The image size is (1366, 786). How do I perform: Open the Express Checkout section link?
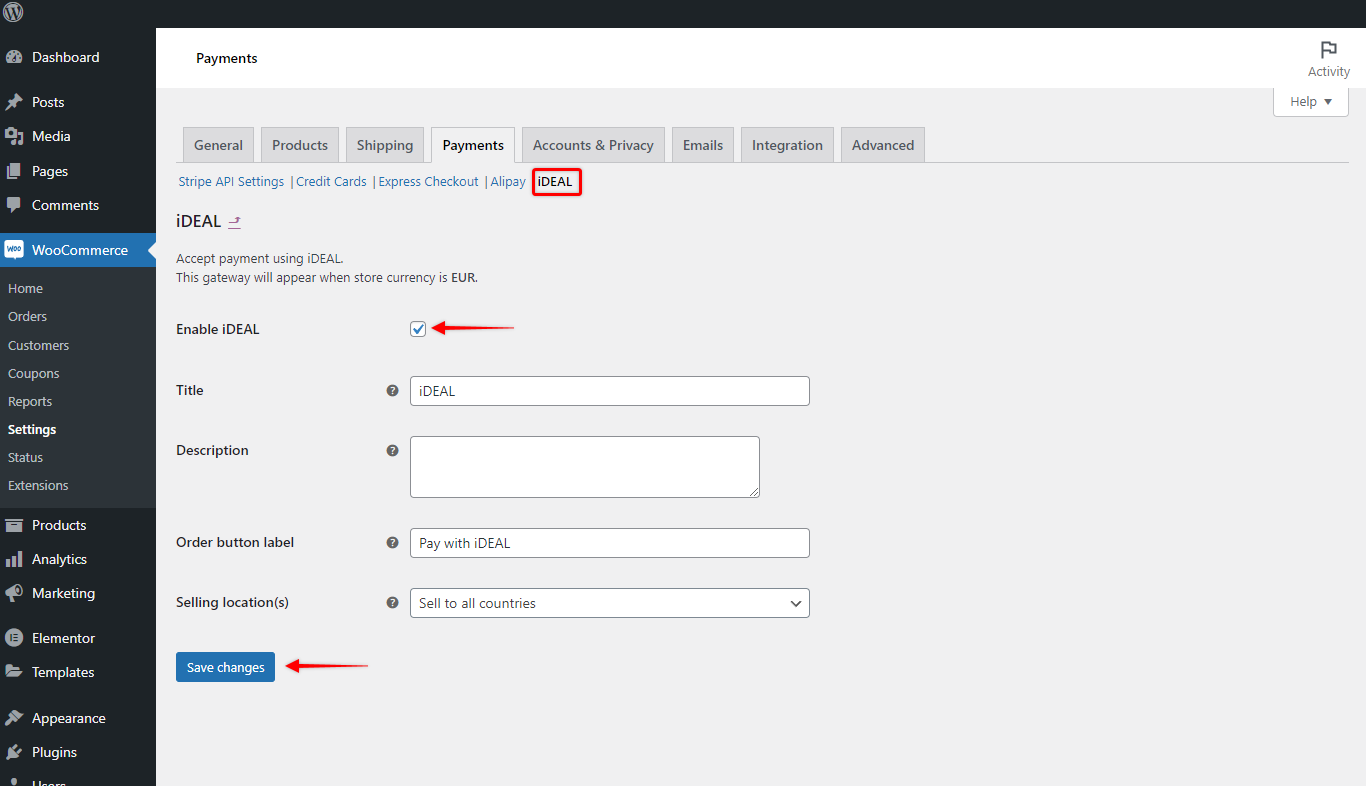[x=429, y=182]
